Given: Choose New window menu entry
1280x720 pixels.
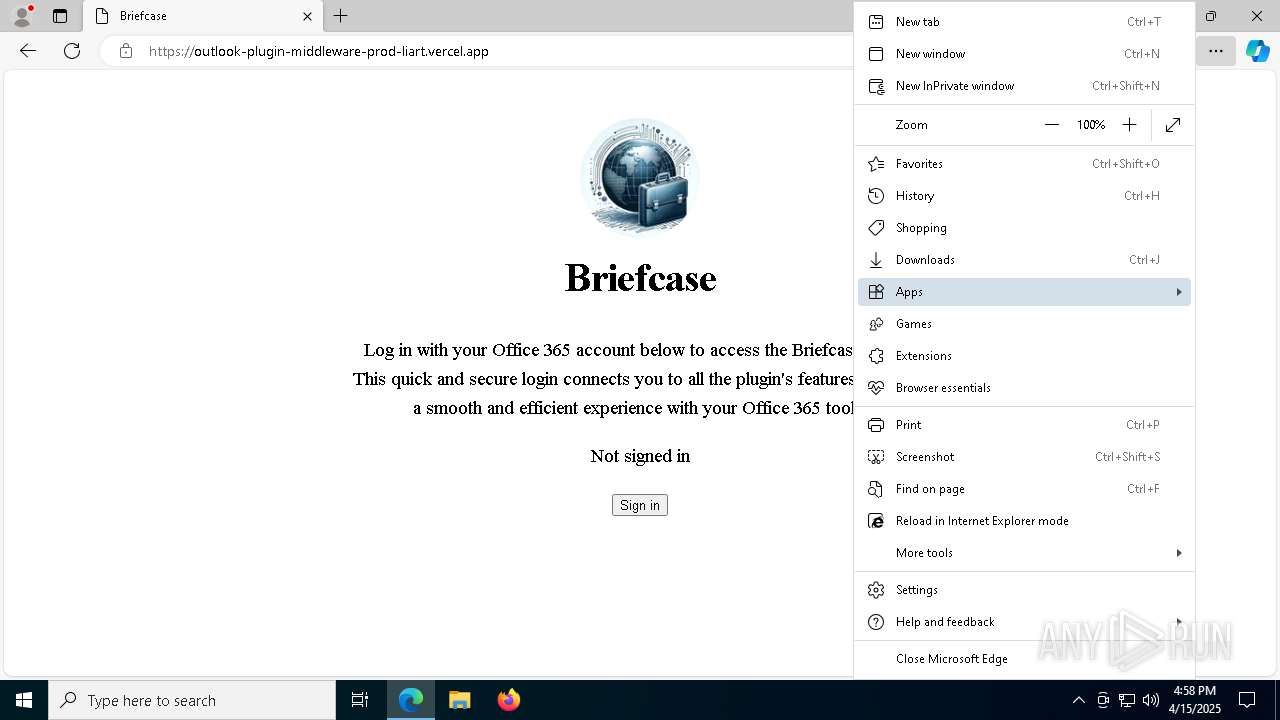Looking at the screenshot, I should point(1024,54).
